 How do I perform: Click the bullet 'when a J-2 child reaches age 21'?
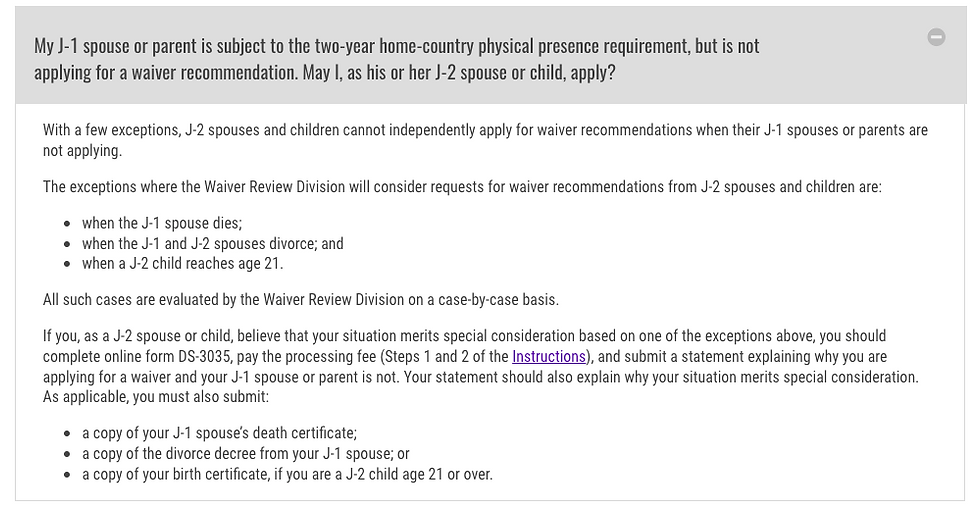tap(182, 263)
